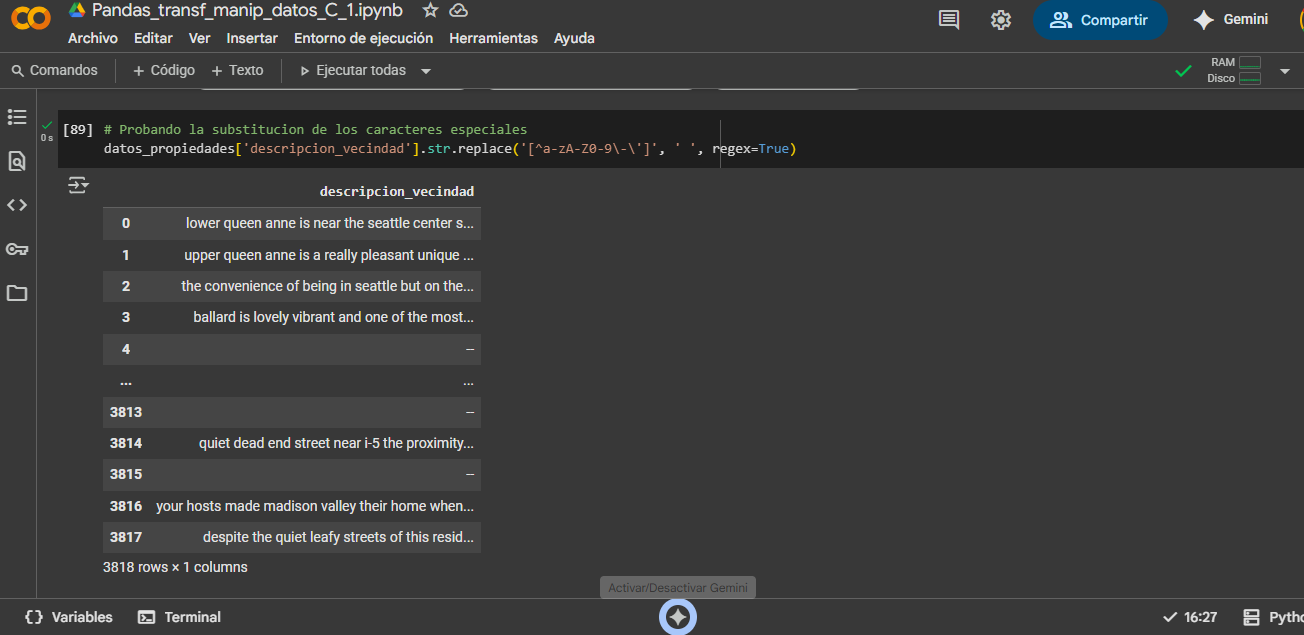Select row 3 ballard is lovely text
The image size is (1304, 635).
coord(333,317)
